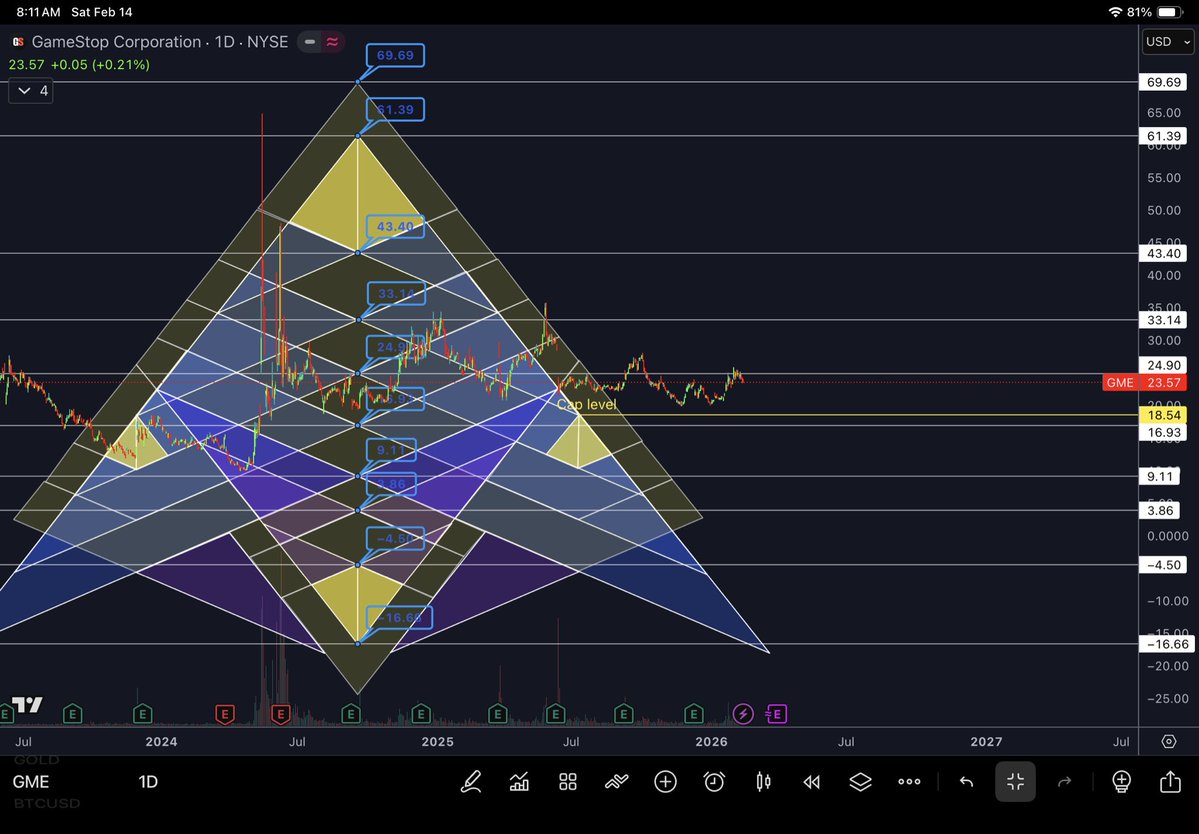This screenshot has height=834, width=1199.
Task: Tap the green earnings marker nearest 2026 label
Action: (x=694, y=714)
